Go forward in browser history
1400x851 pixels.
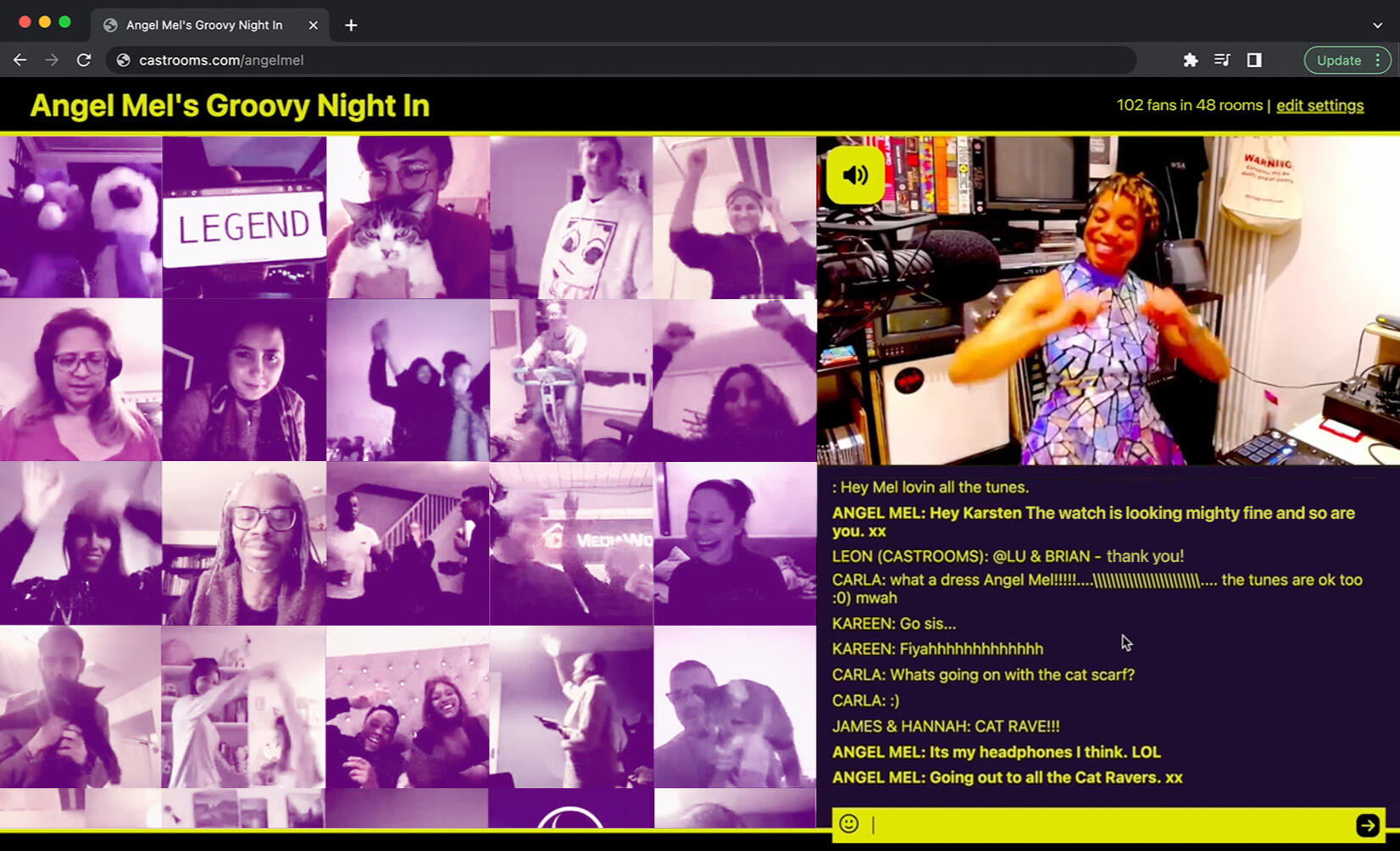(x=52, y=60)
